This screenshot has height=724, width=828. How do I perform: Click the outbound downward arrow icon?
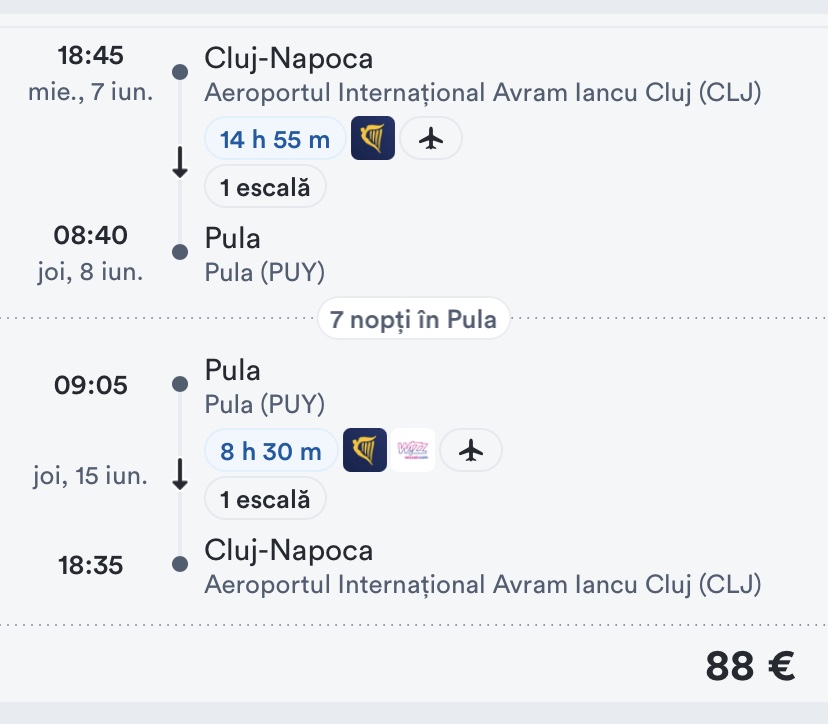(180, 163)
